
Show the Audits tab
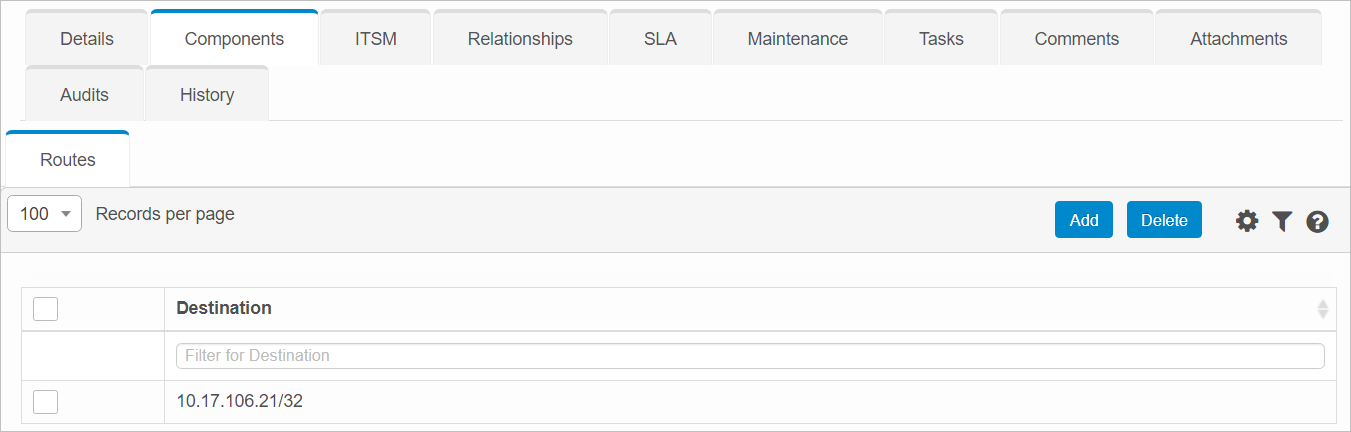coord(84,95)
